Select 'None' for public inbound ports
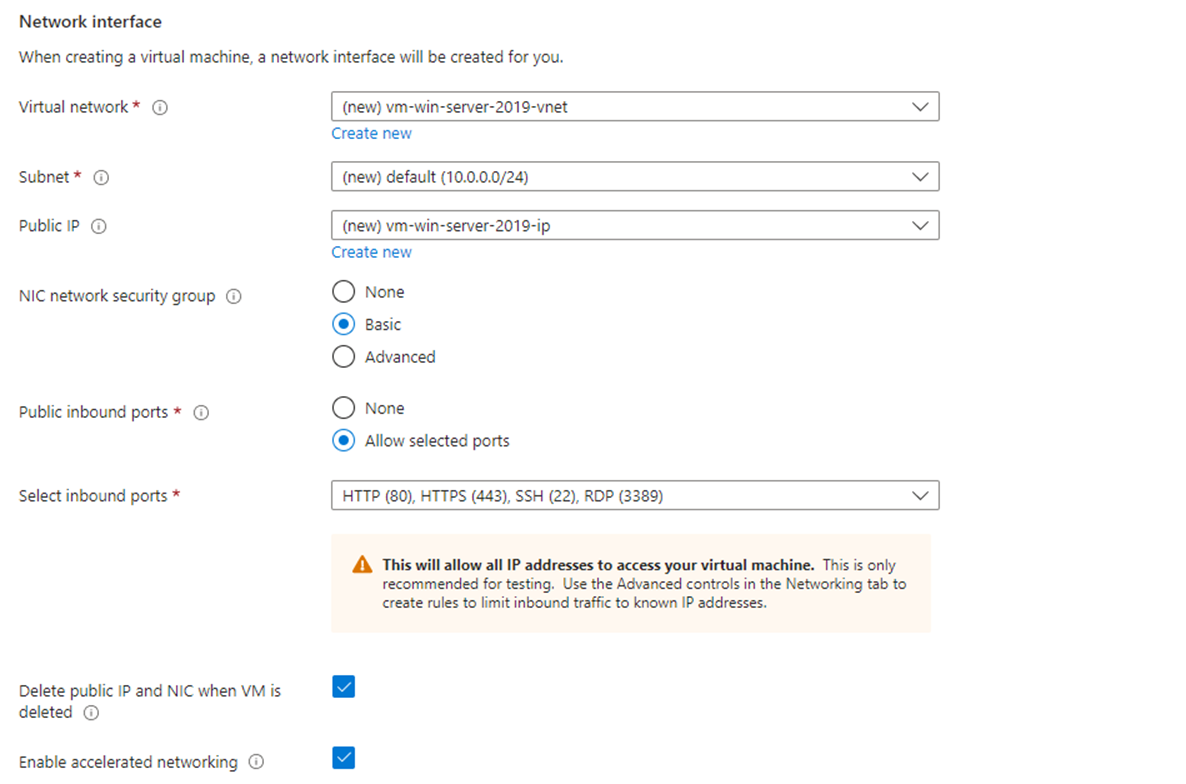Screen dimensions: 1186x784 click(343, 407)
